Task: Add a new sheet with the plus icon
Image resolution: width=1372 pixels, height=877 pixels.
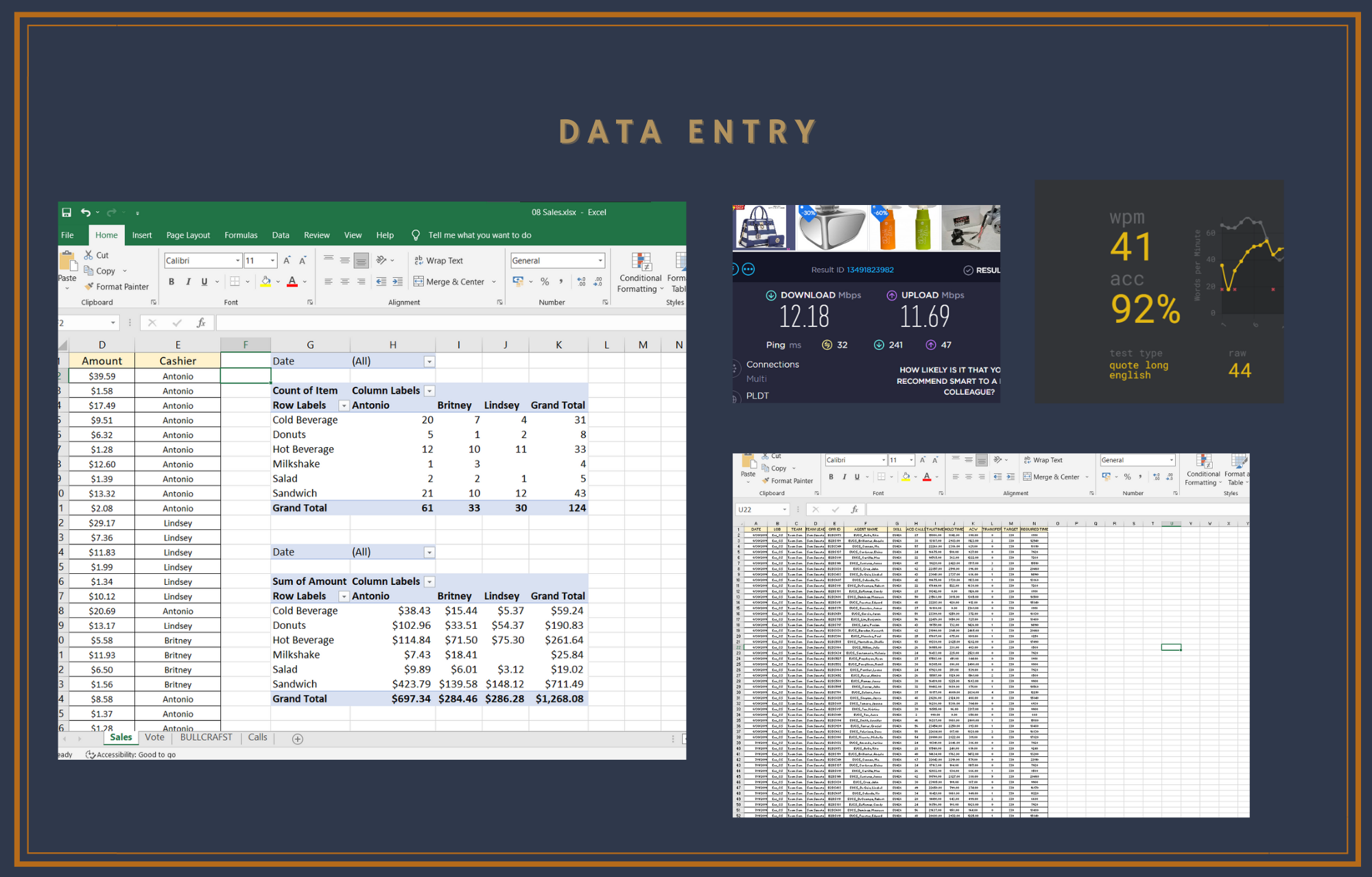Action: [298, 738]
